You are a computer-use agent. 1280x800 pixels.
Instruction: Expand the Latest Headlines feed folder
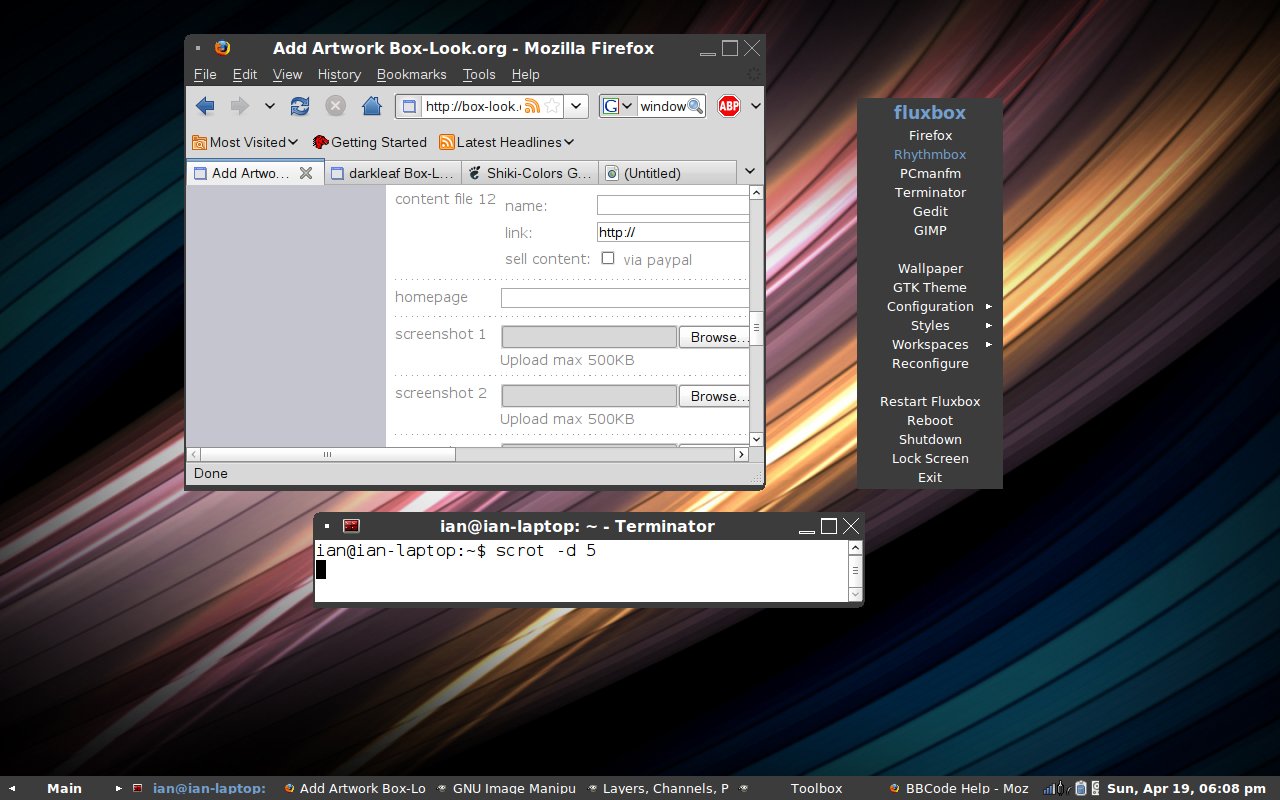coord(507,142)
